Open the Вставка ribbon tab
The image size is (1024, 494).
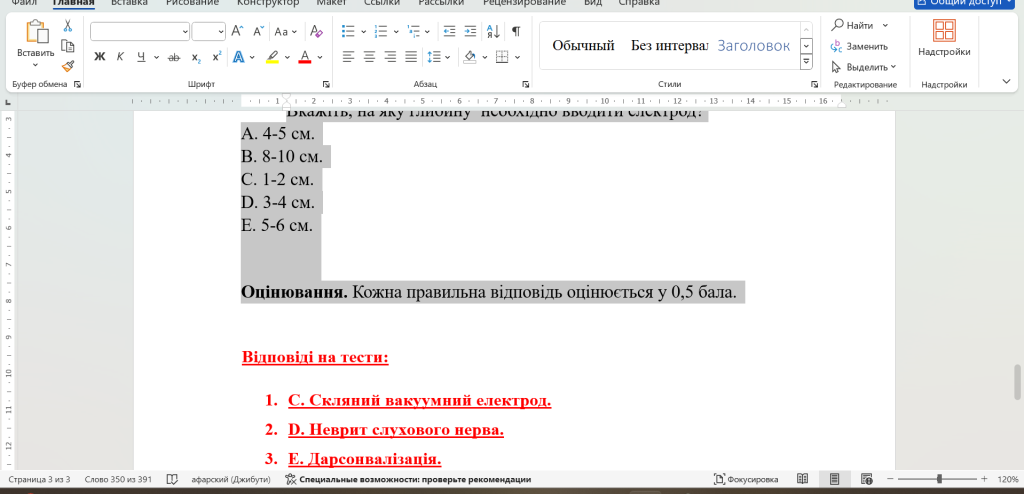coord(129,3)
